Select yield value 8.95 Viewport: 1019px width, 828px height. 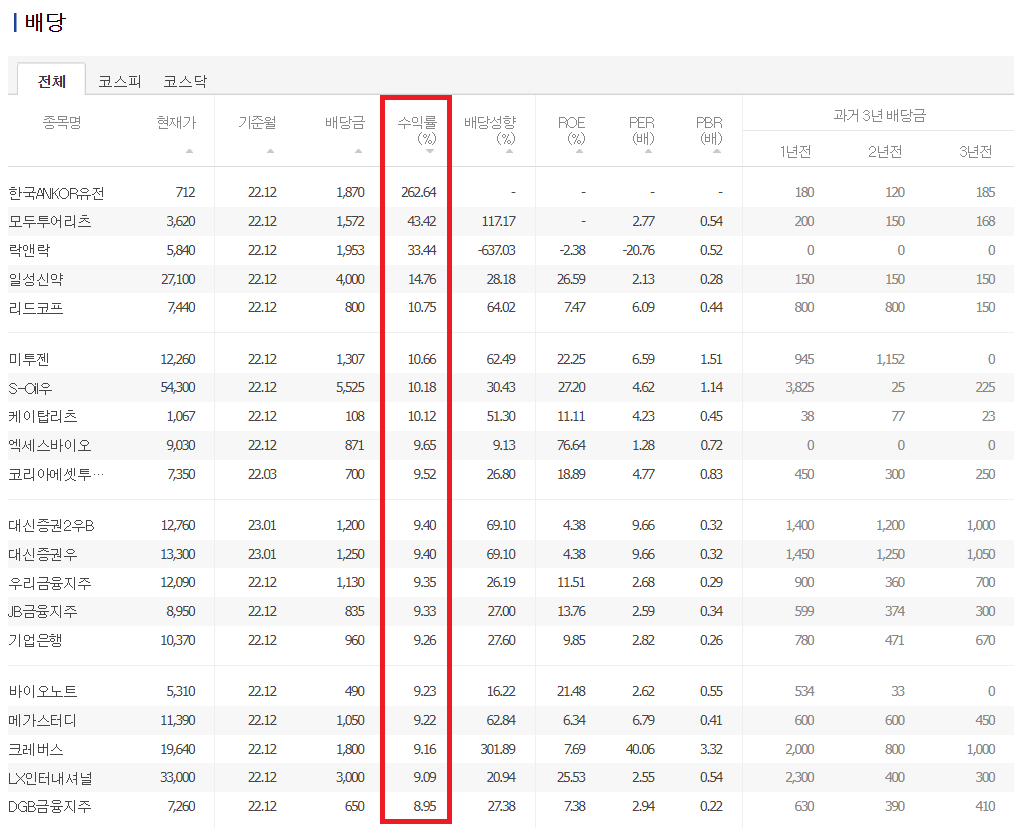[425, 806]
